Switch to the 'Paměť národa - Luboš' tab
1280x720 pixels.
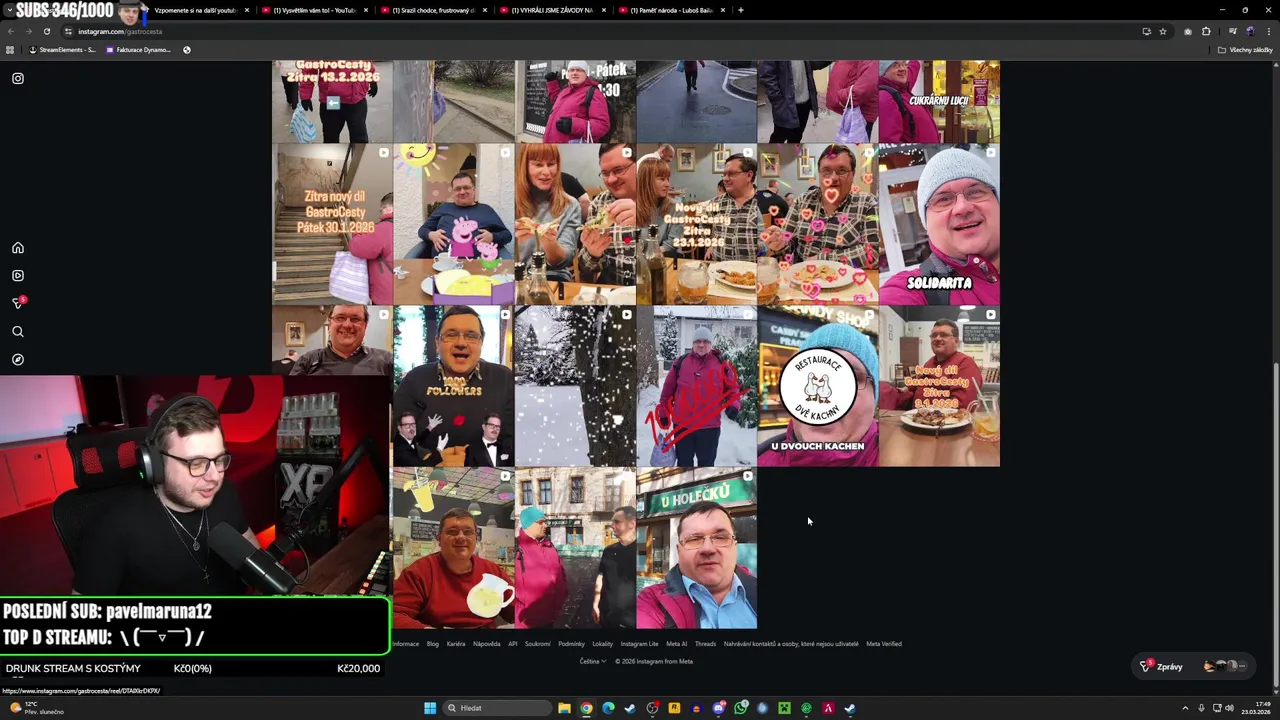click(x=672, y=10)
